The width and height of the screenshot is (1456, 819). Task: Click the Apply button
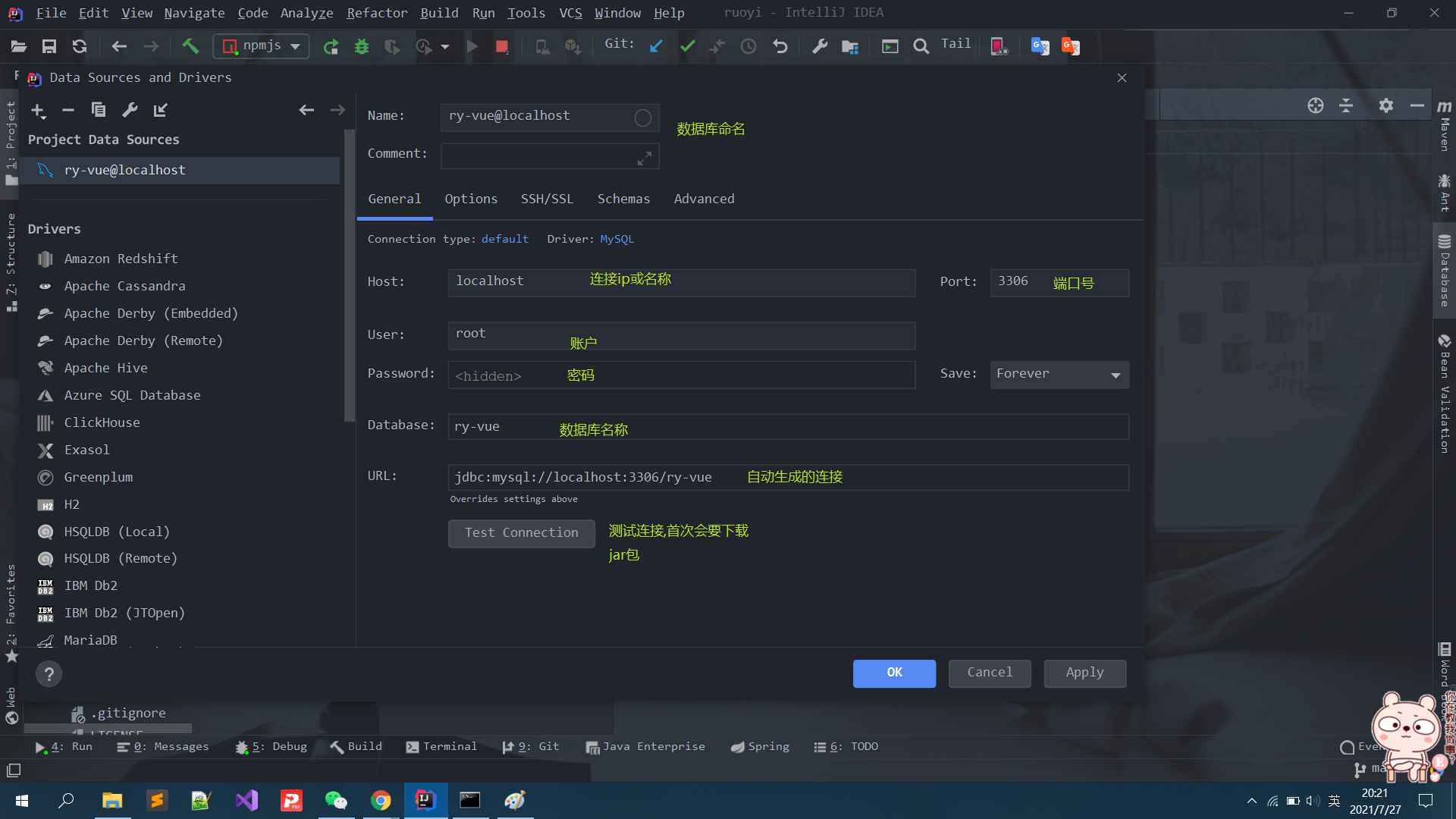(x=1085, y=673)
